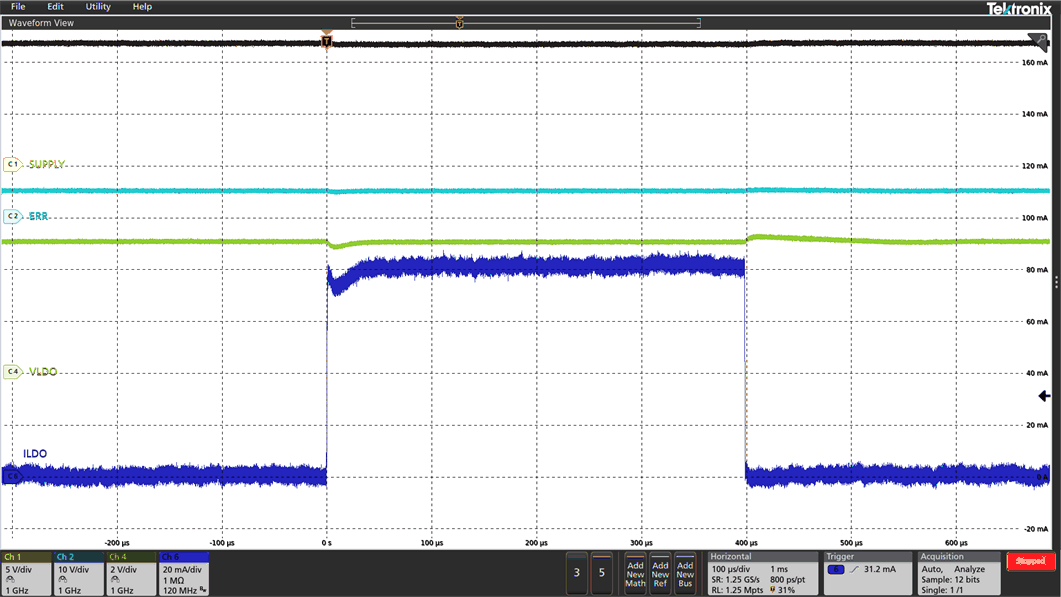Viewport: 1061px width, 597px height.
Task: Open the Ch 1 channel badge settings
Action: click(x=25, y=575)
